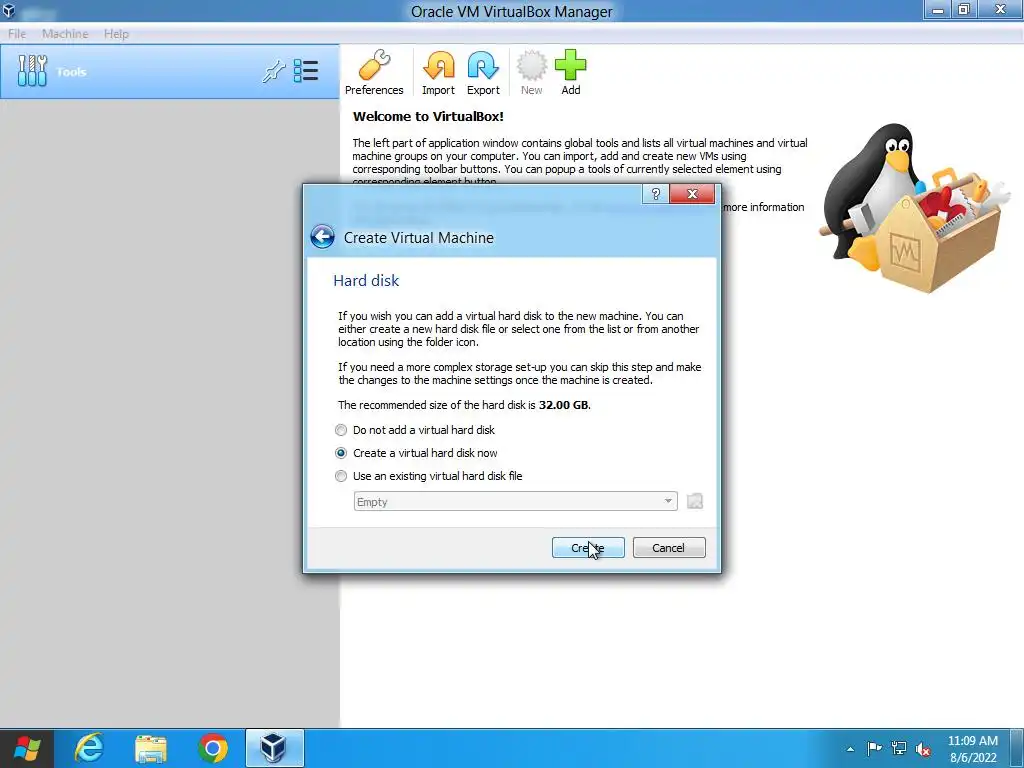Click the Tux penguin toolbox image
The image size is (1024, 768).
click(914, 206)
